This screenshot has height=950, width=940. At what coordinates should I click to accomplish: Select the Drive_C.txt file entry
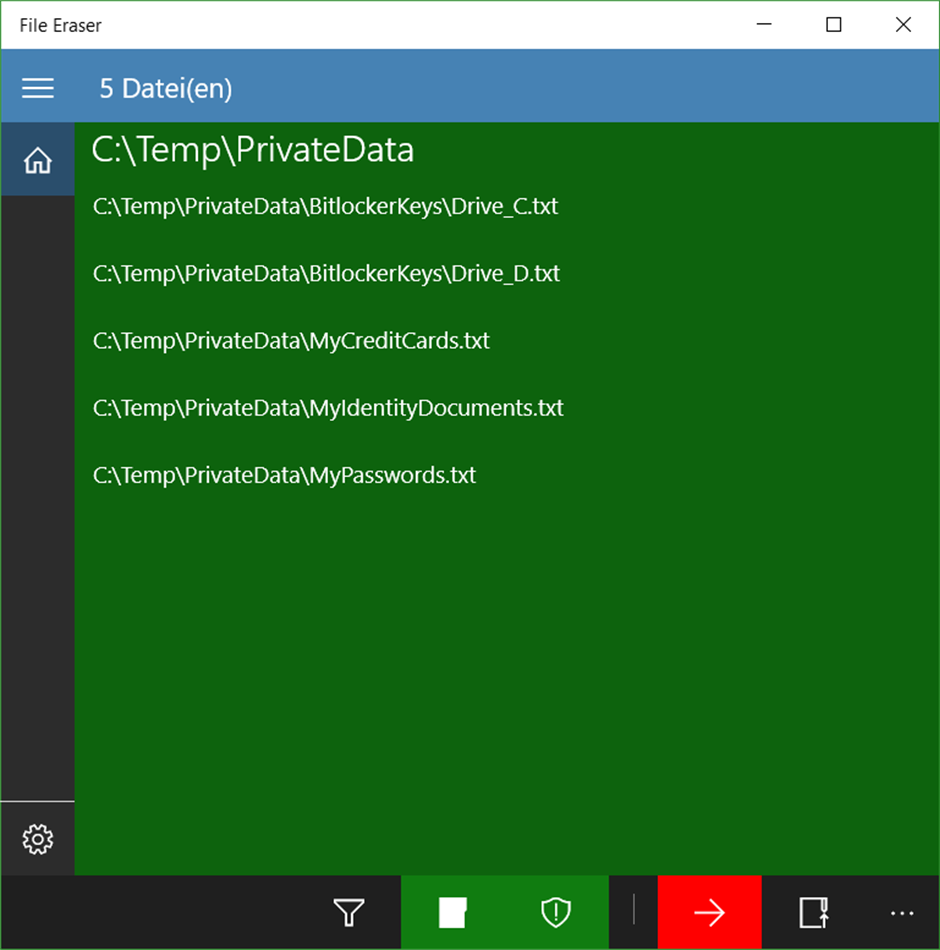[325, 207]
